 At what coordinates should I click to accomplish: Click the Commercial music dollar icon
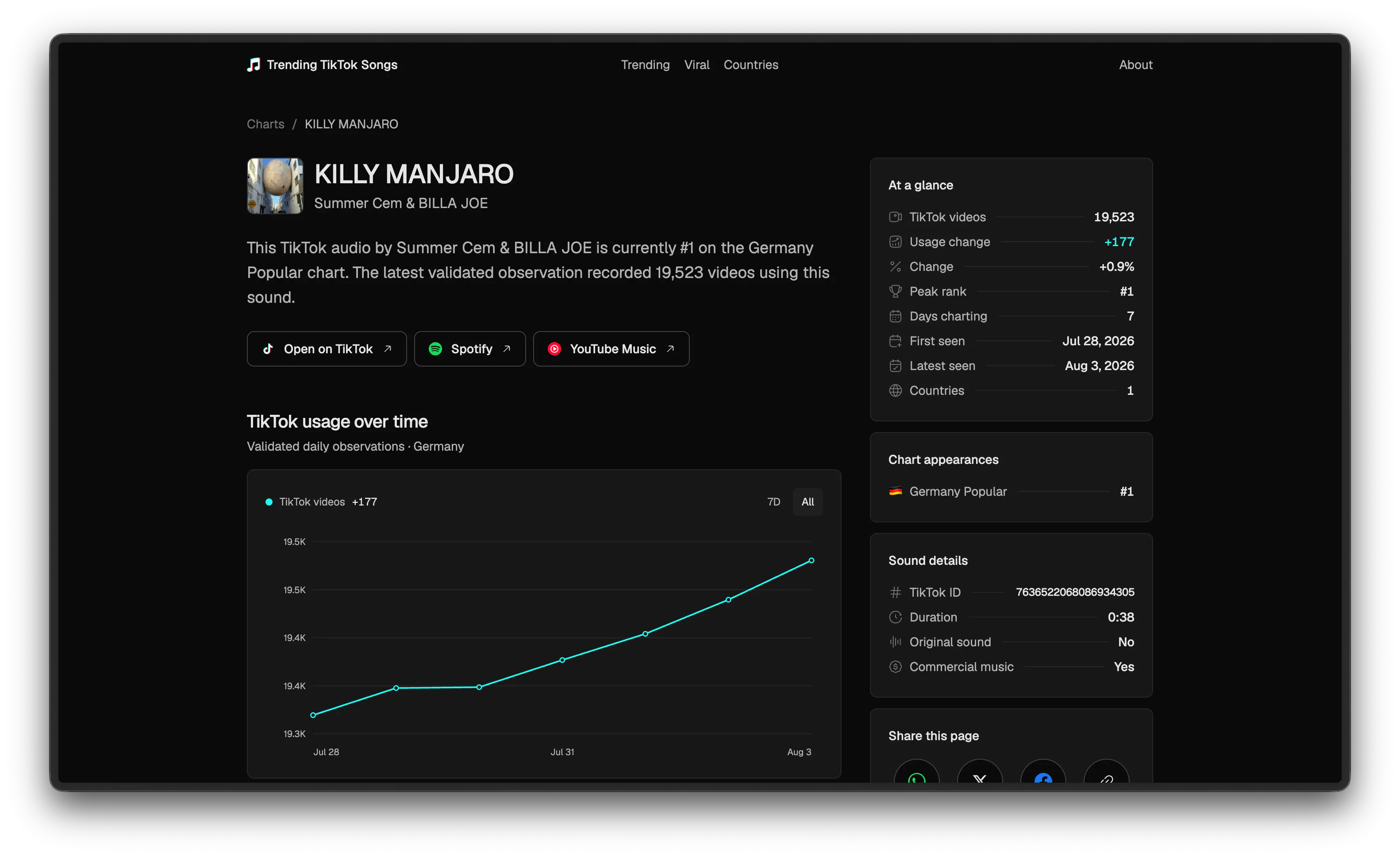tap(895, 667)
